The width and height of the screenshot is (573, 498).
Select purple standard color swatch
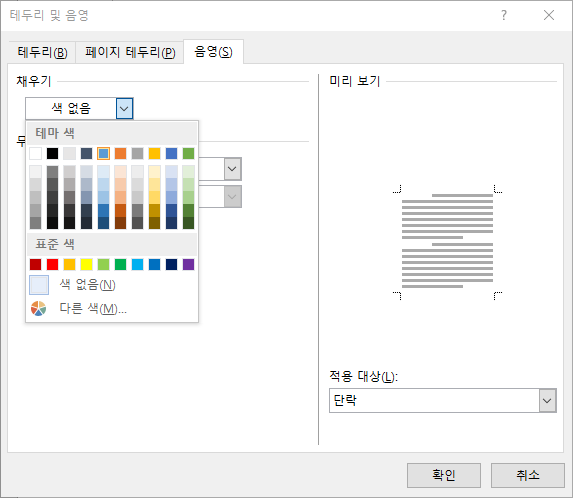coord(189,264)
